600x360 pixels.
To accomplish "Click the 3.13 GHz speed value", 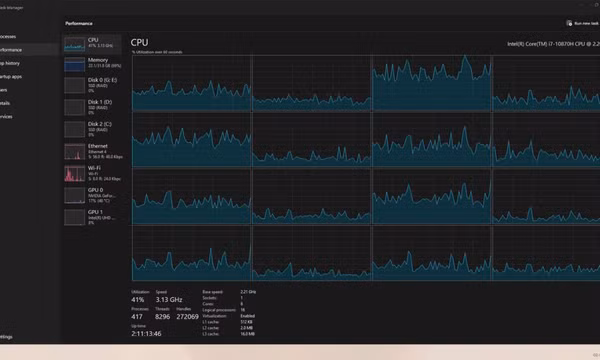I will pos(169,300).
